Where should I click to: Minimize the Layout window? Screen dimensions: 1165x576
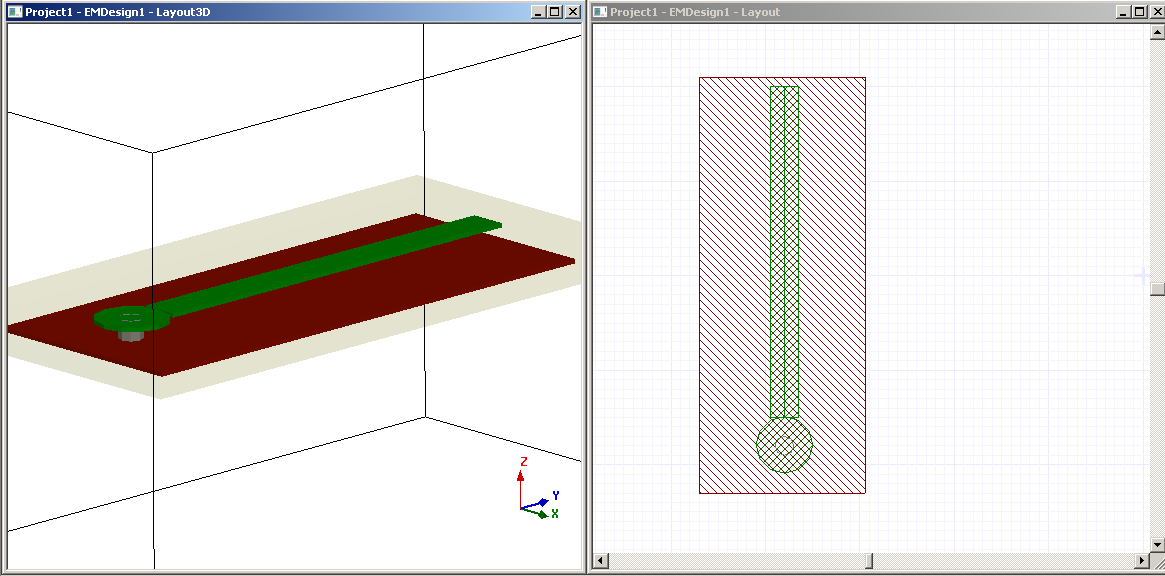tap(1122, 12)
